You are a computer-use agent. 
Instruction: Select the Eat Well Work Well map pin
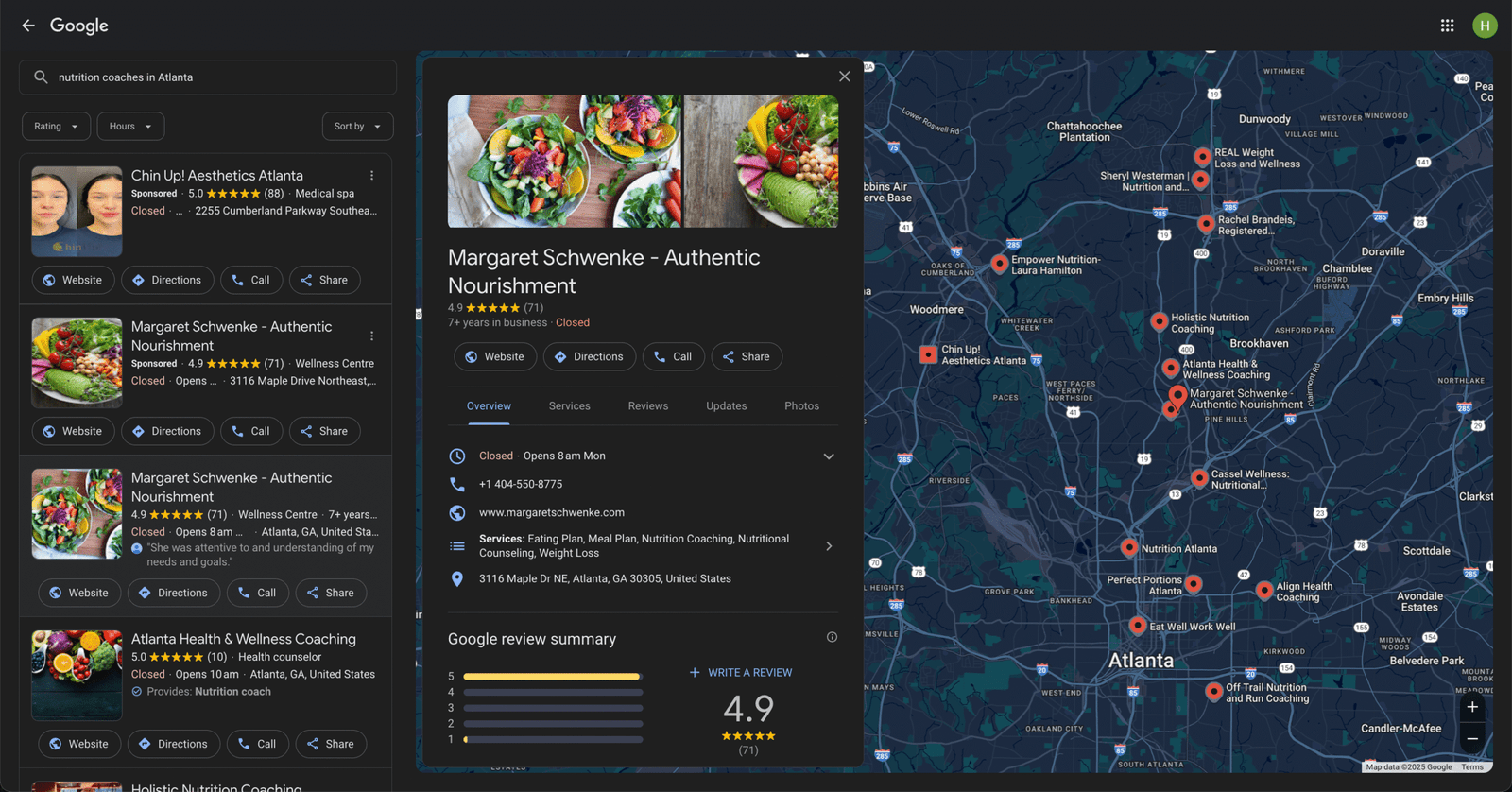click(x=1138, y=626)
